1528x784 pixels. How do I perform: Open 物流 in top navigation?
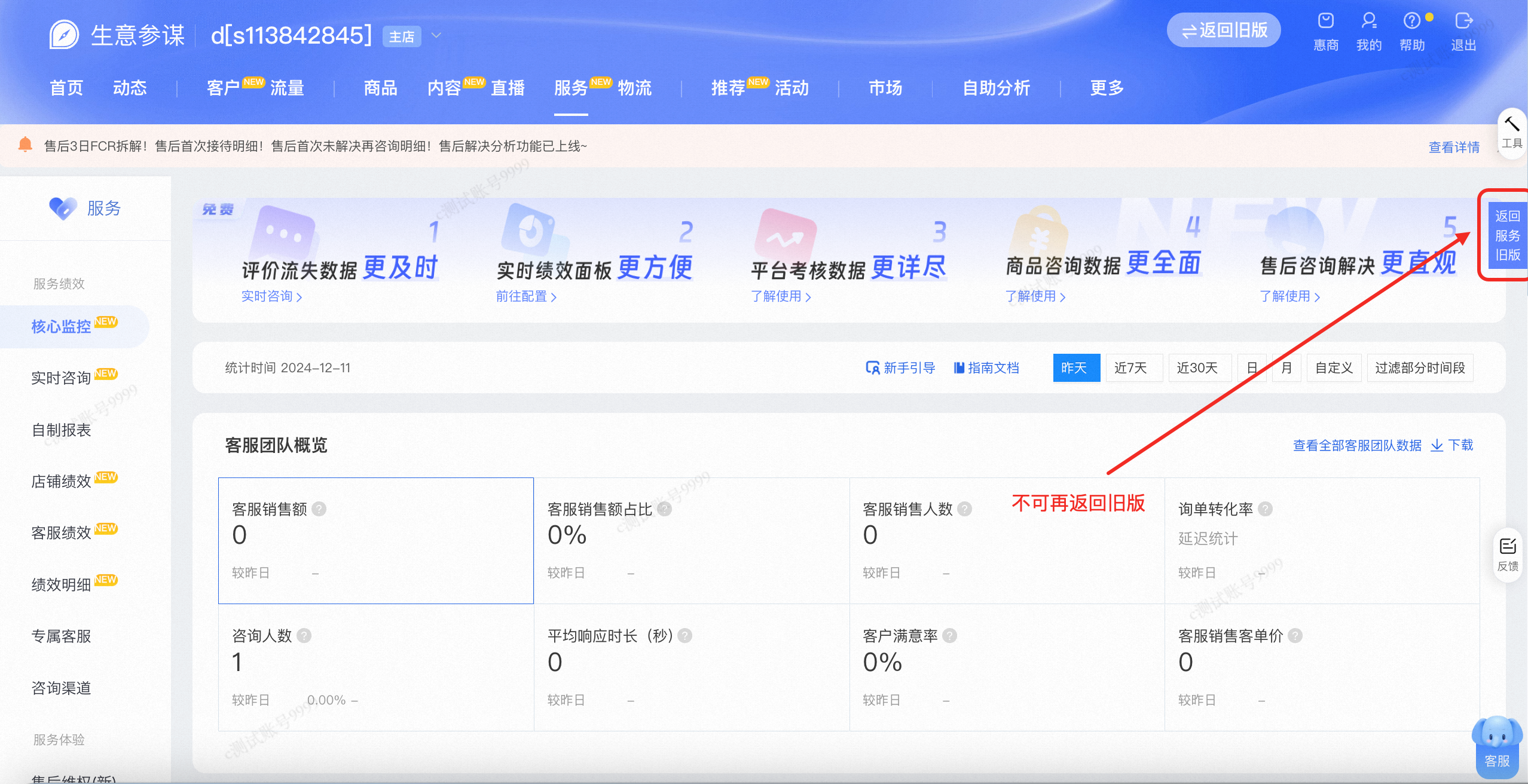[x=635, y=88]
